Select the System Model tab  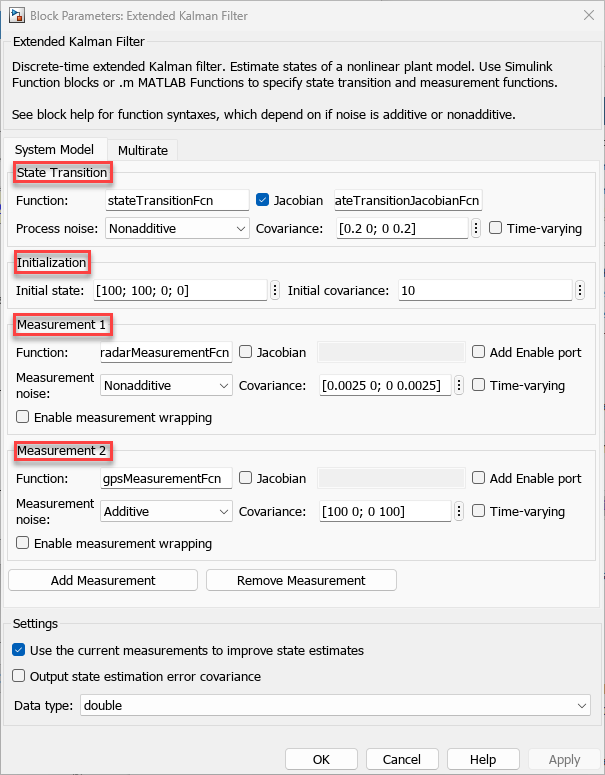[x=54, y=150]
